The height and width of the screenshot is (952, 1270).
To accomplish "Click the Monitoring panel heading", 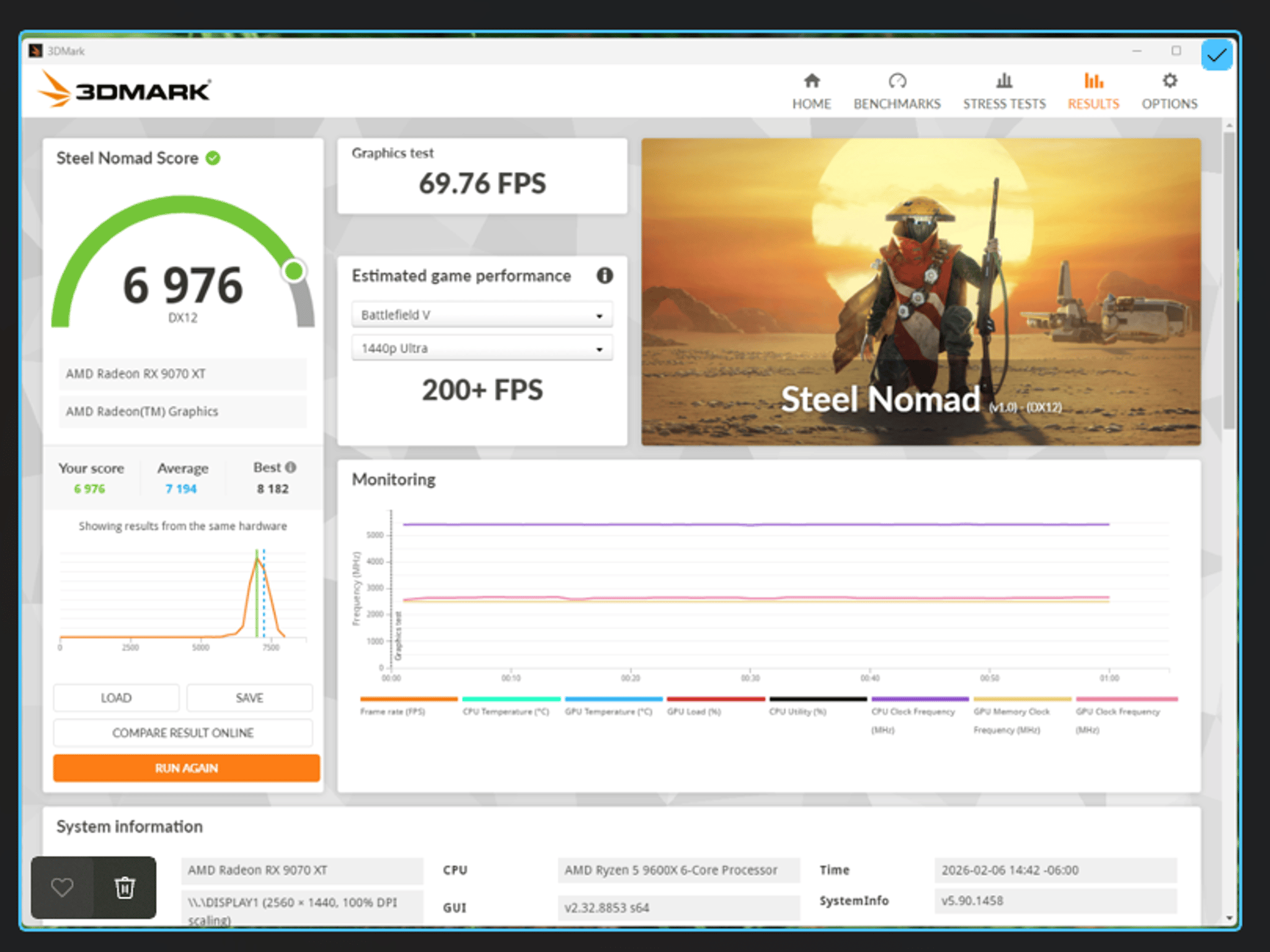I will 394,480.
